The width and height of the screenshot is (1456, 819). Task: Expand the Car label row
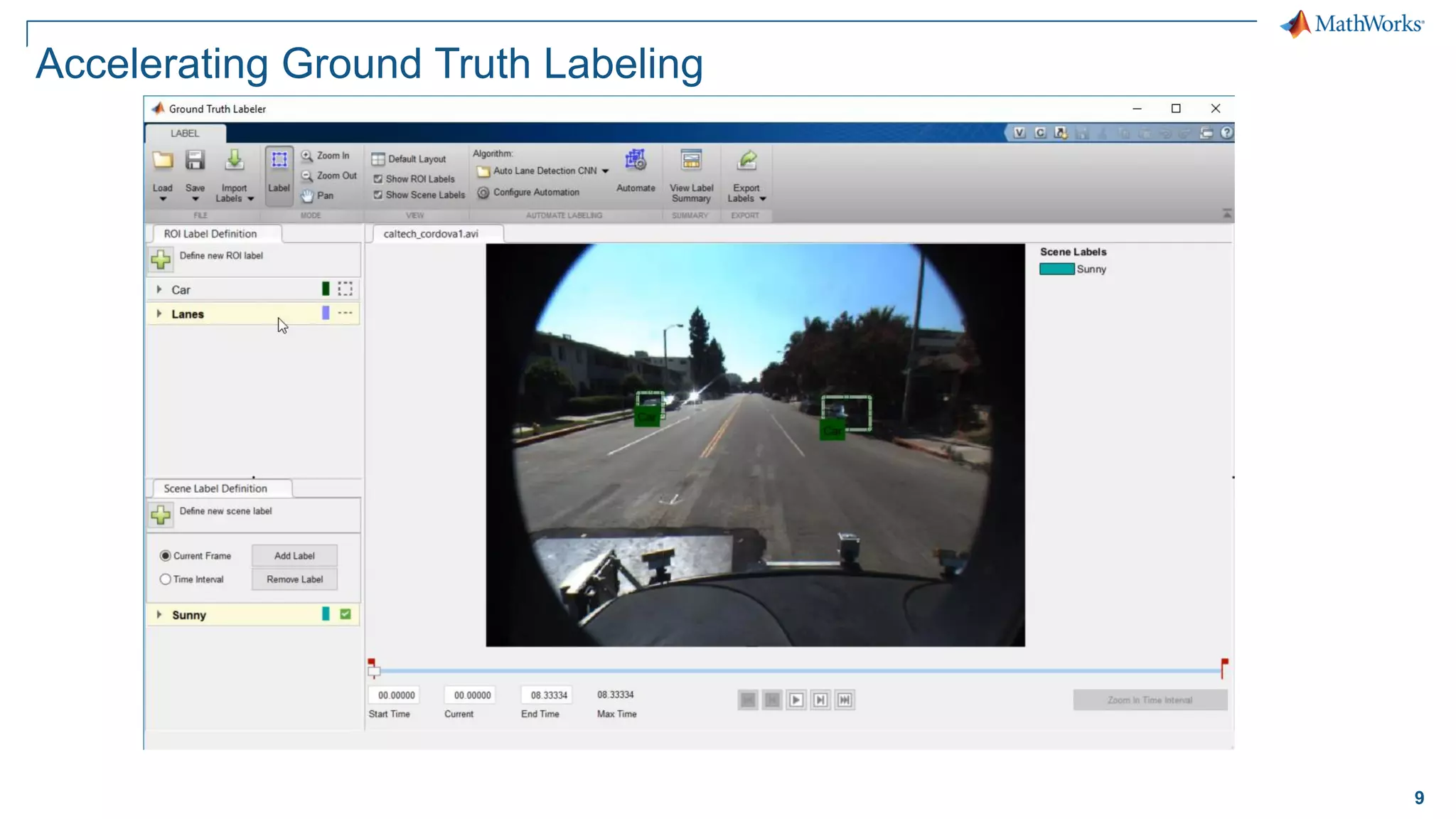pyautogui.click(x=159, y=289)
